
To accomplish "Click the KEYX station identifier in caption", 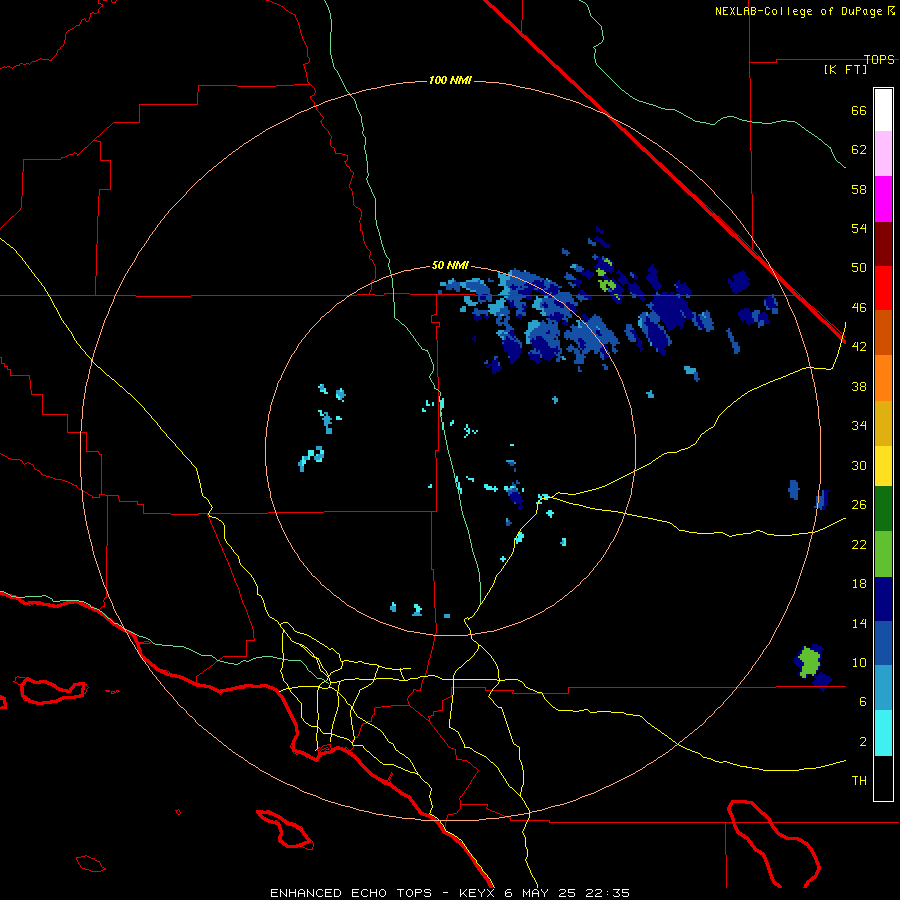I will (x=477, y=893).
